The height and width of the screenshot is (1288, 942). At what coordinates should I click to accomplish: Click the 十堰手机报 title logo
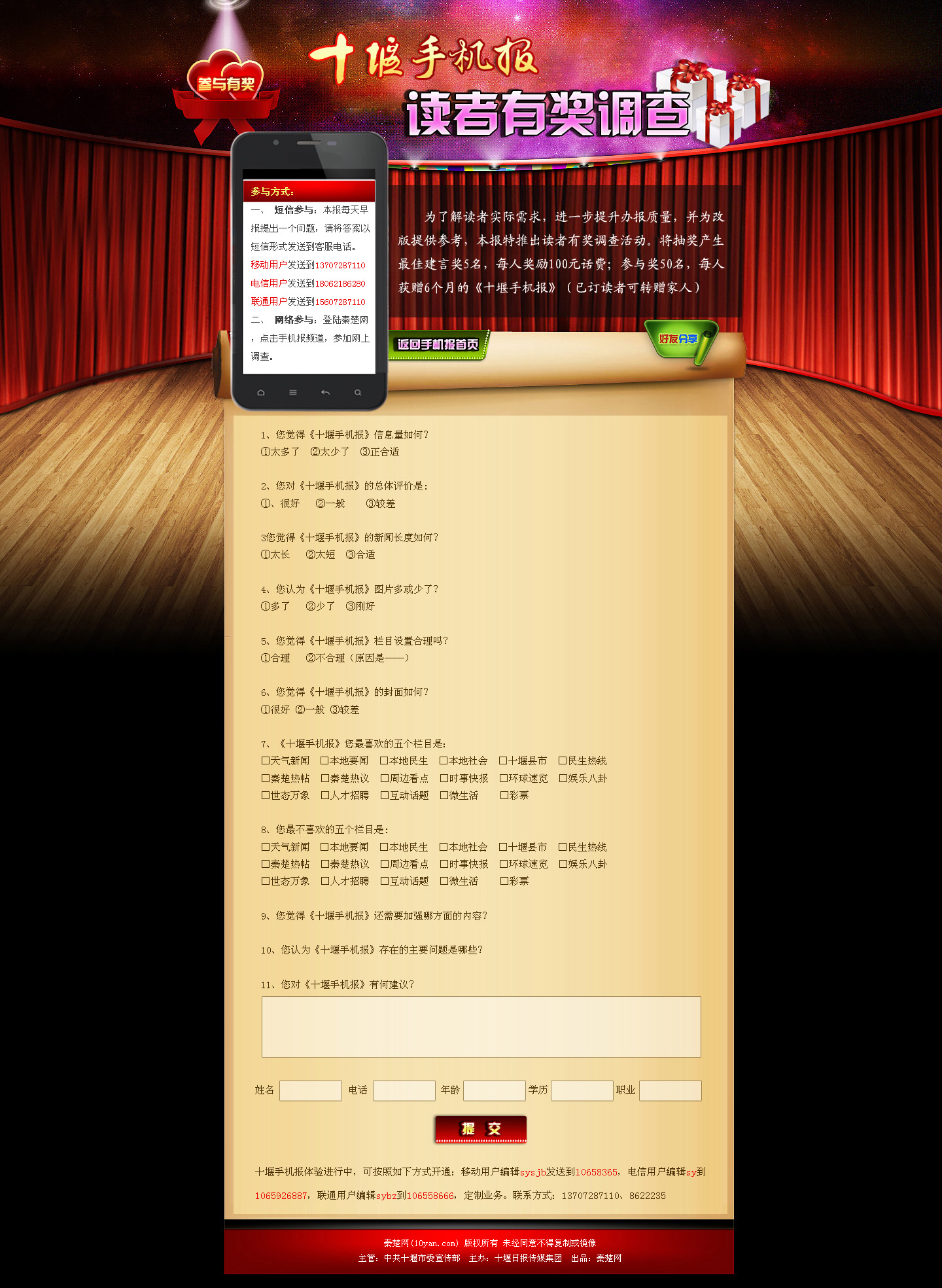click(x=424, y=58)
